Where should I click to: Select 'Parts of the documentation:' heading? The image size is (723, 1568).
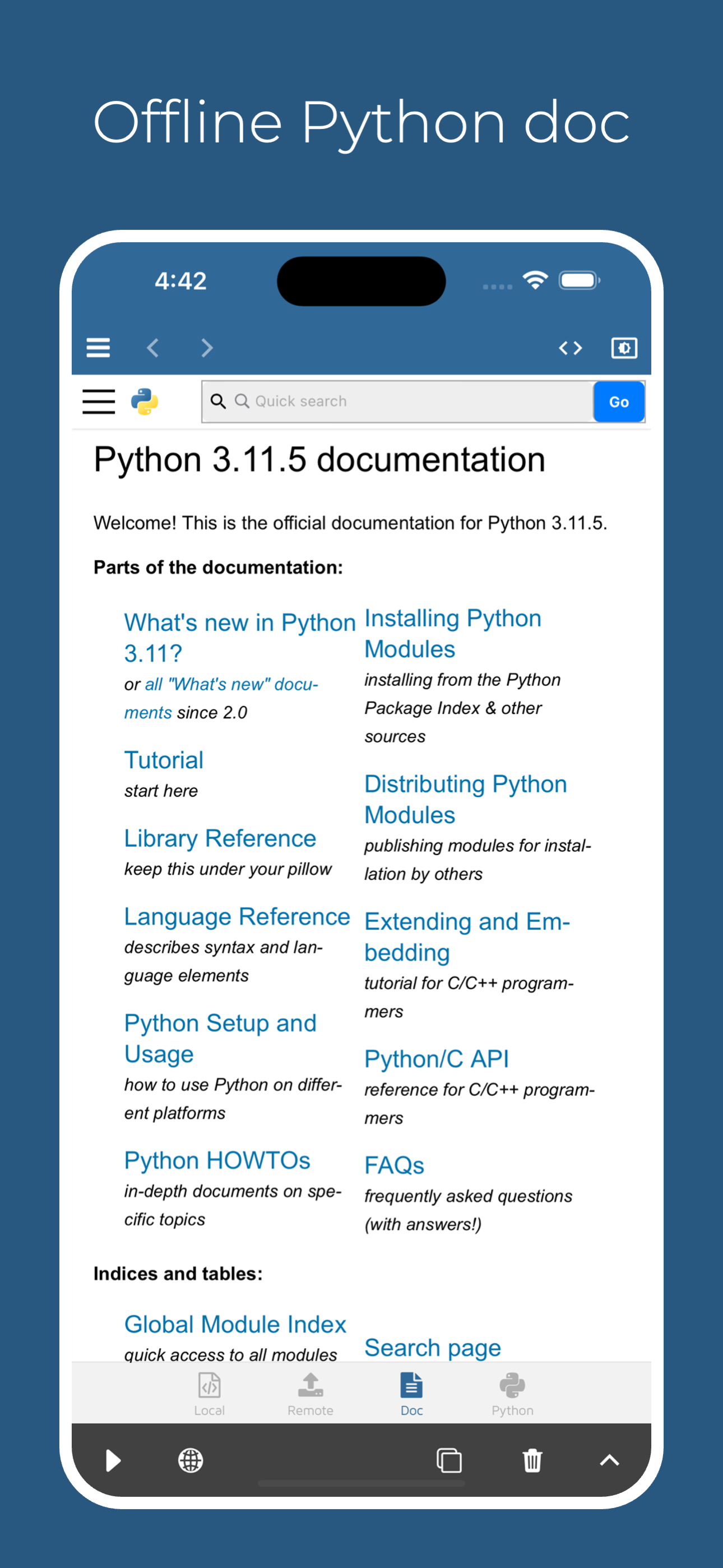[x=218, y=568]
